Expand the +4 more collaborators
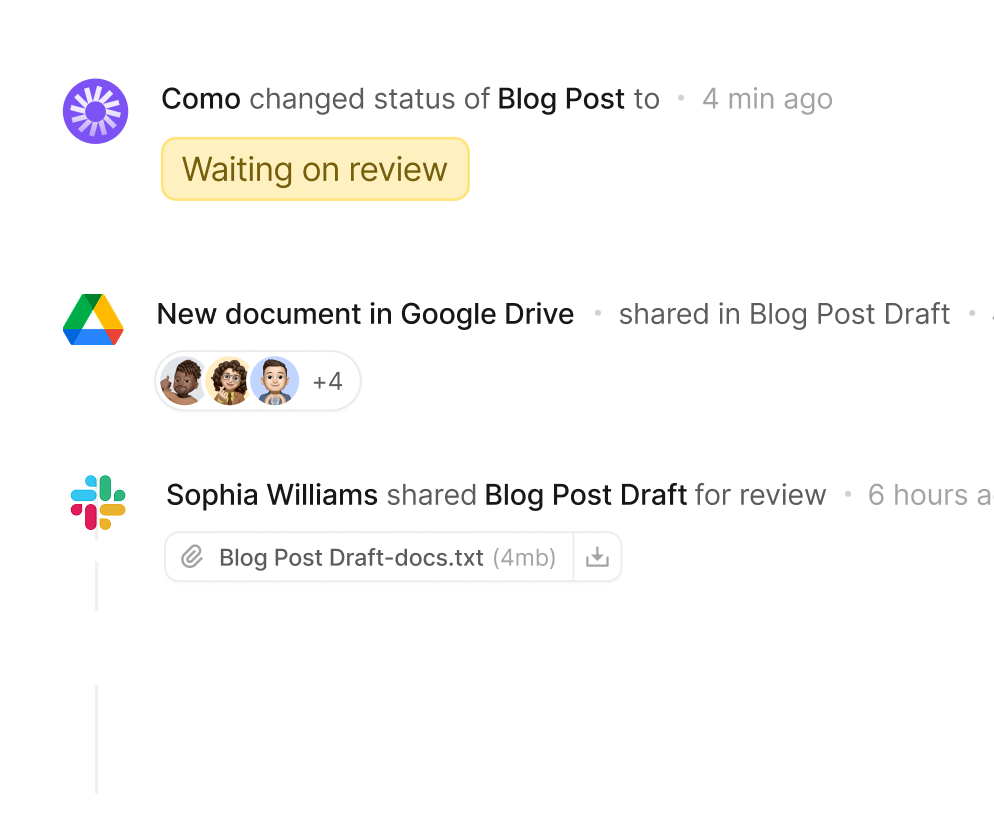The image size is (994, 814). [328, 382]
